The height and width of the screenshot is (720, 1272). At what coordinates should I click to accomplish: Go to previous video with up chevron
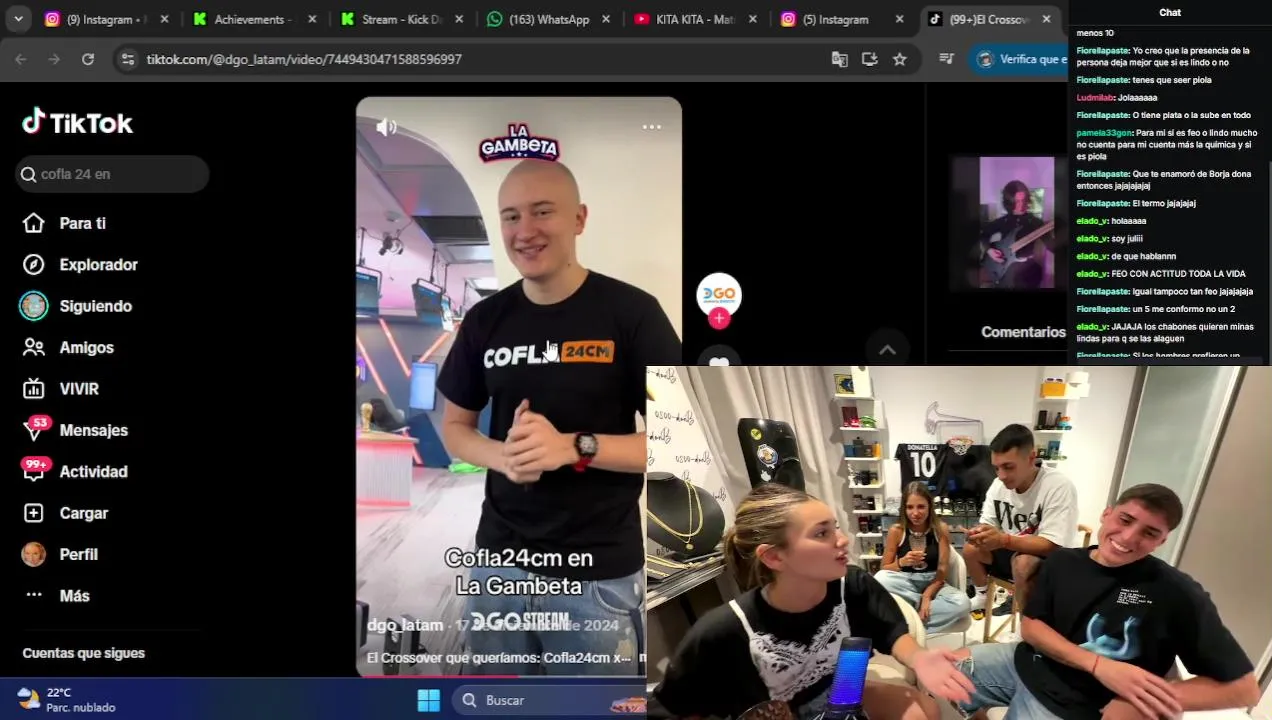[x=887, y=350]
